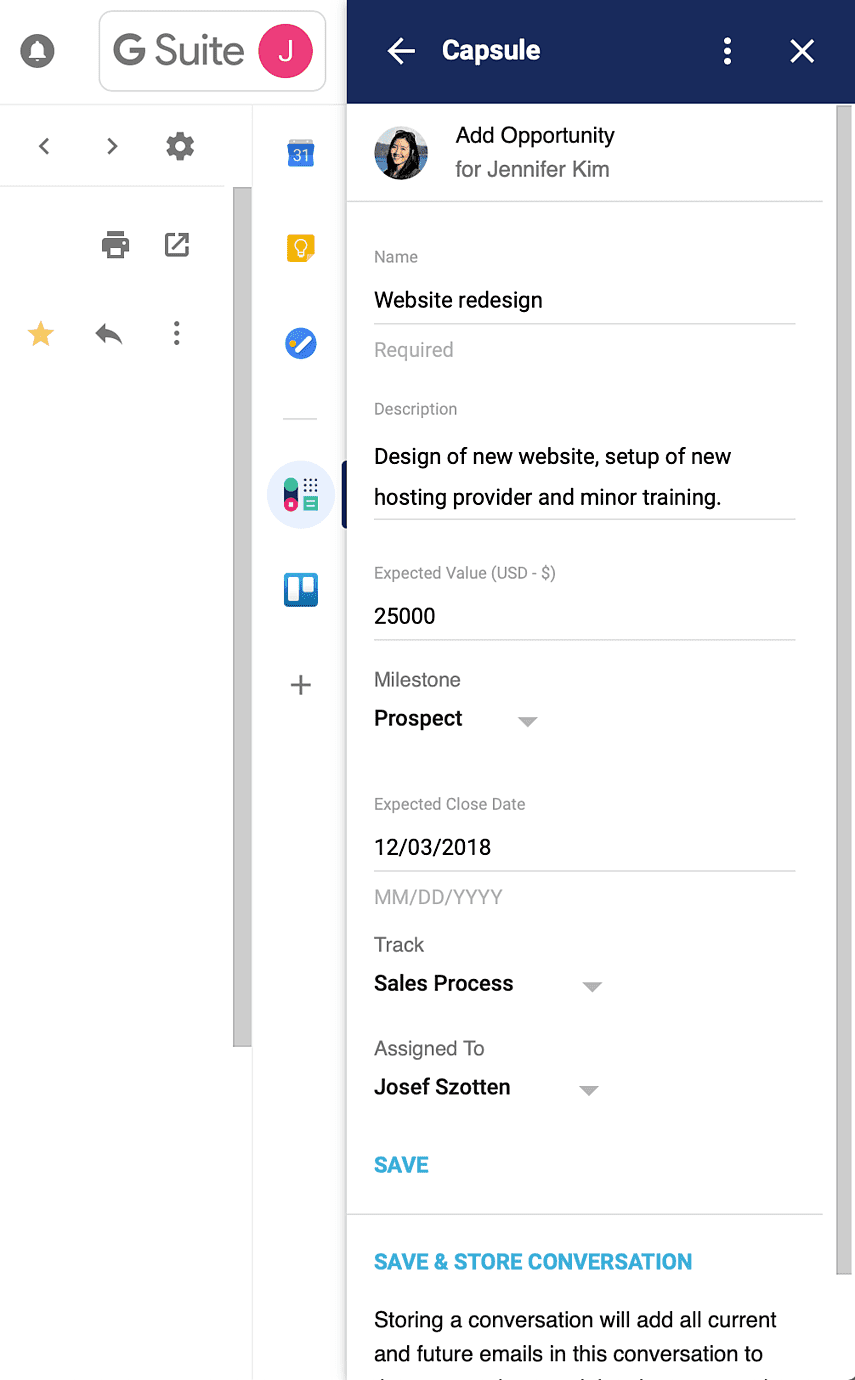This screenshot has width=855, height=1380.
Task: Open the email in a new window
Action: pyautogui.click(x=177, y=244)
